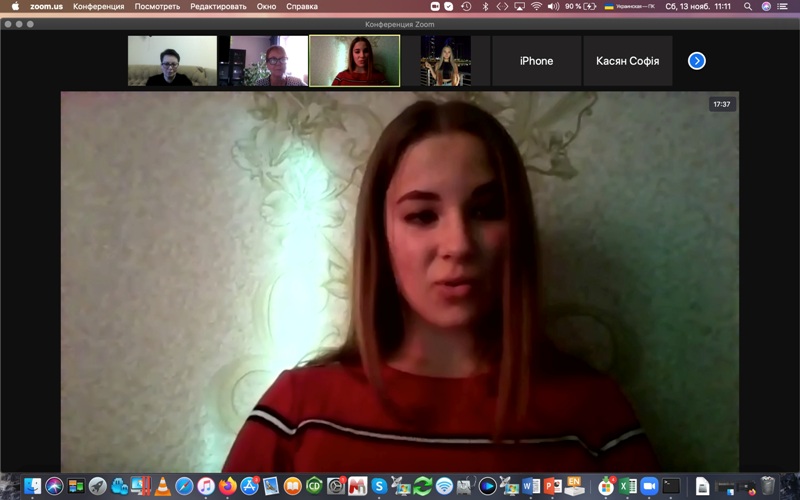The image size is (800, 500).
Task: Open VLC cone icon in the Dock
Action: click(x=163, y=486)
